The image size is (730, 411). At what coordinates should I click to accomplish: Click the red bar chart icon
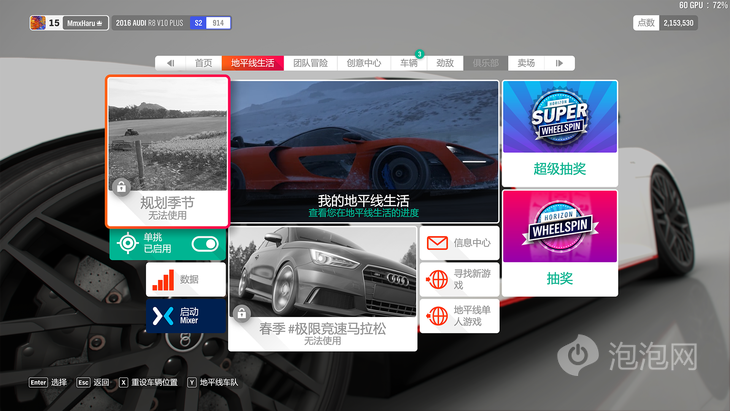pyautogui.click(x=163, y=280)
